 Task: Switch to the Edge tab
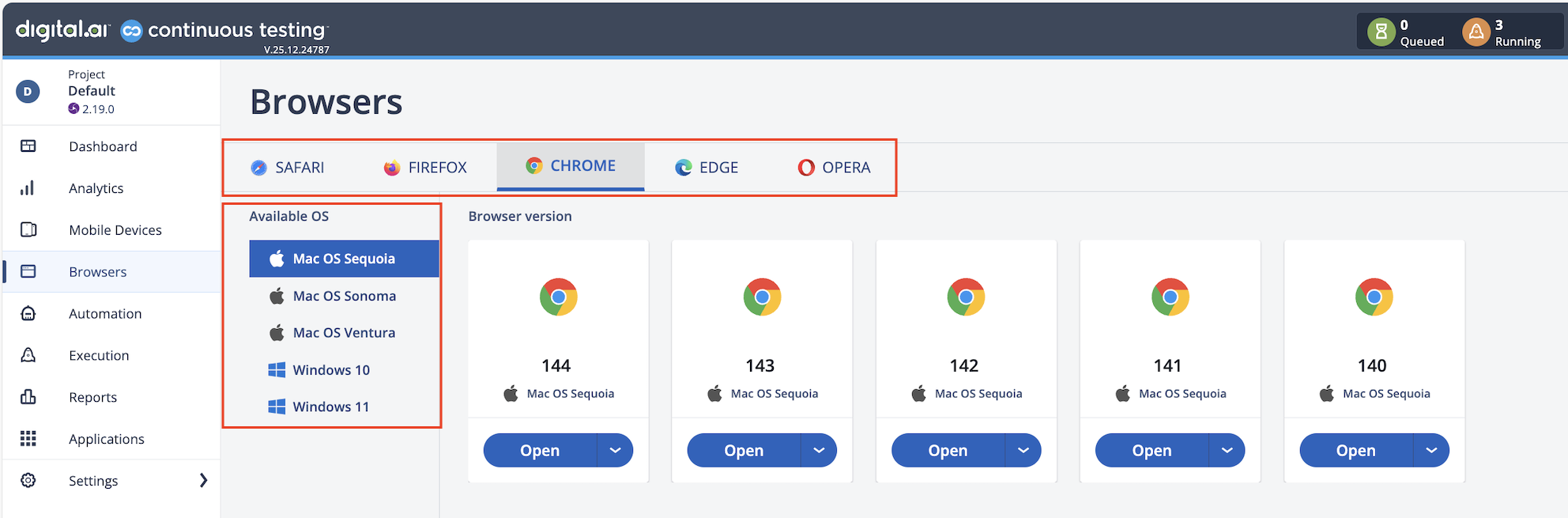(707, 168)
